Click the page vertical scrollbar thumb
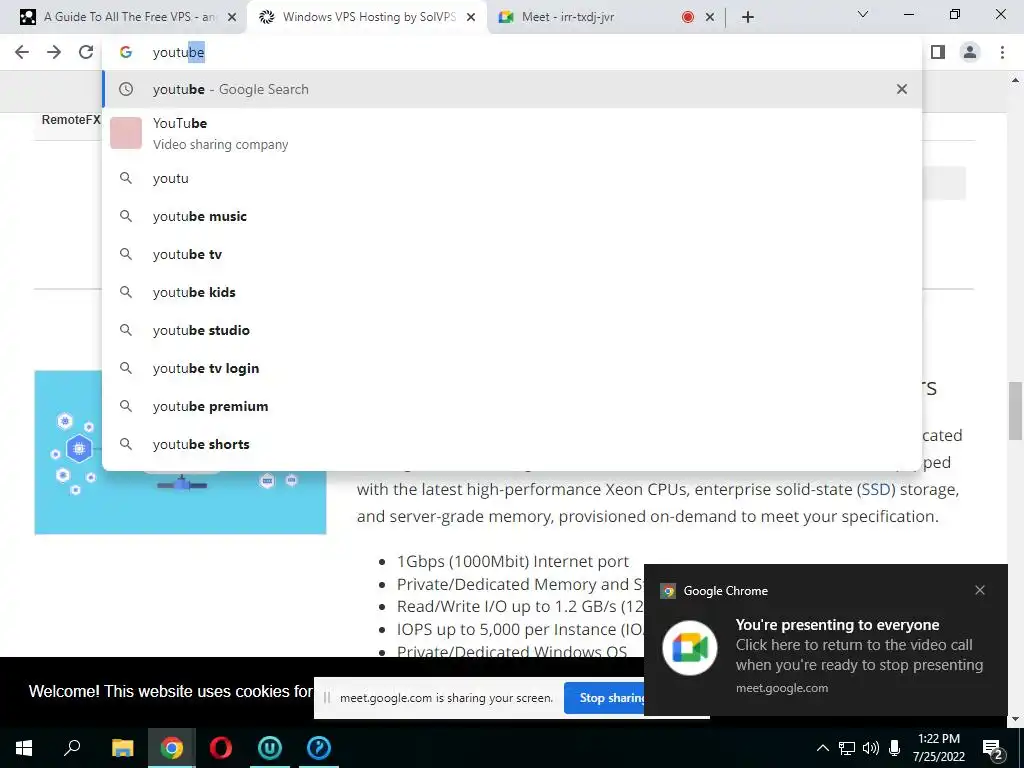The image size is (1024, 768). click(1015, 411)
